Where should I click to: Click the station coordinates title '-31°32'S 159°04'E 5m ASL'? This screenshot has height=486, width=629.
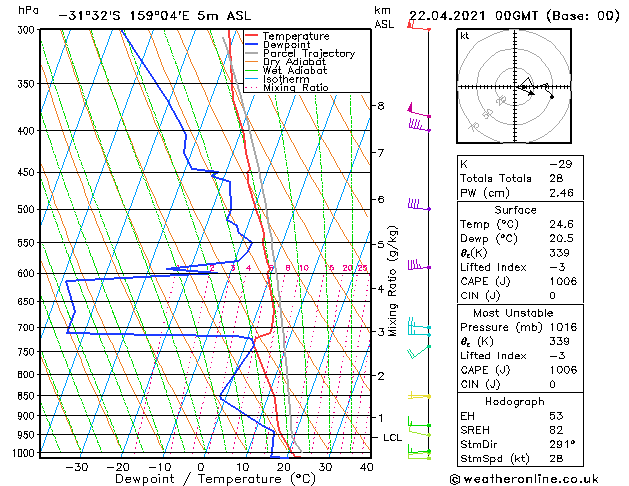[x=155, y=16]
